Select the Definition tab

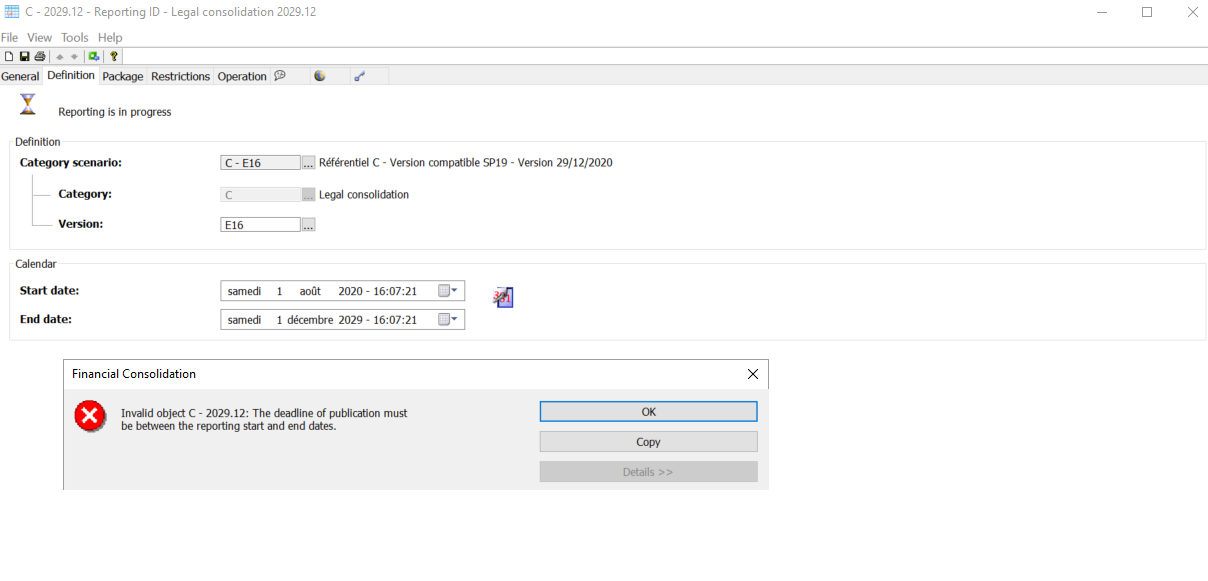[x=71, y=75]
